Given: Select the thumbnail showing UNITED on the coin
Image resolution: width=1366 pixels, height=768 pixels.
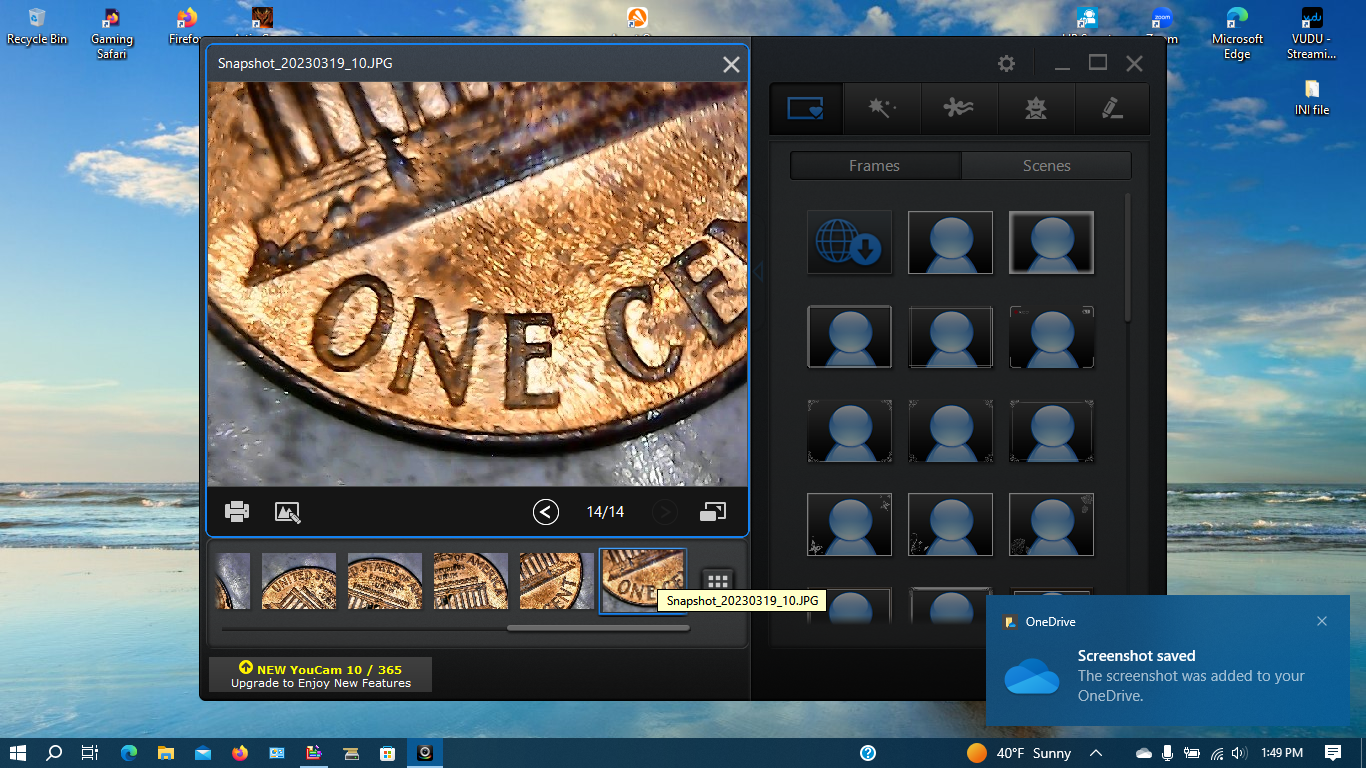Looking at the screenshot, I should point(298,581).
